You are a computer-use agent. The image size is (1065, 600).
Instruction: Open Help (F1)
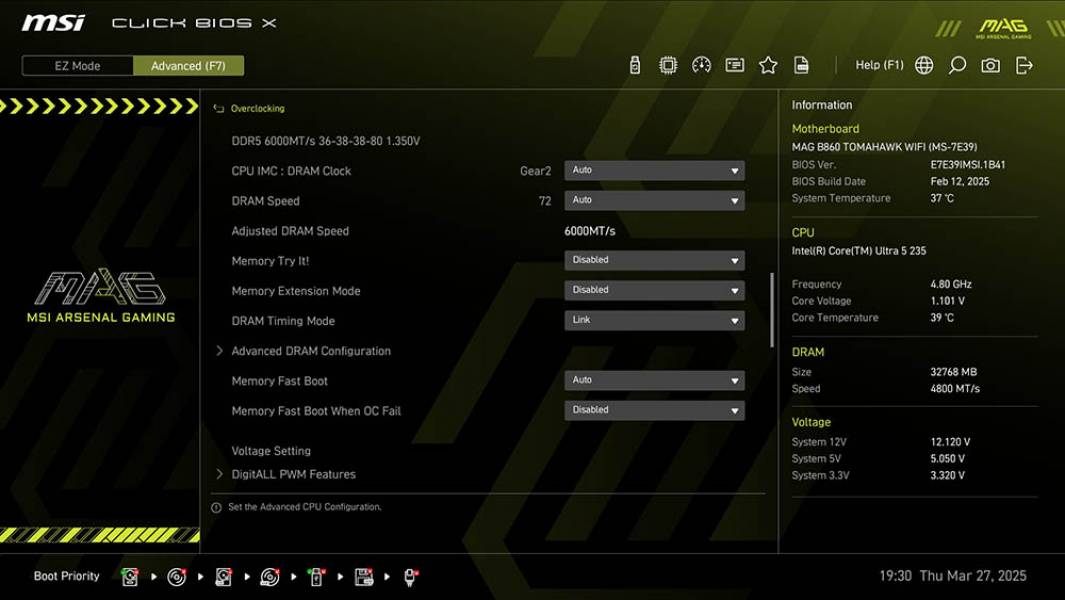pos(879,65)
